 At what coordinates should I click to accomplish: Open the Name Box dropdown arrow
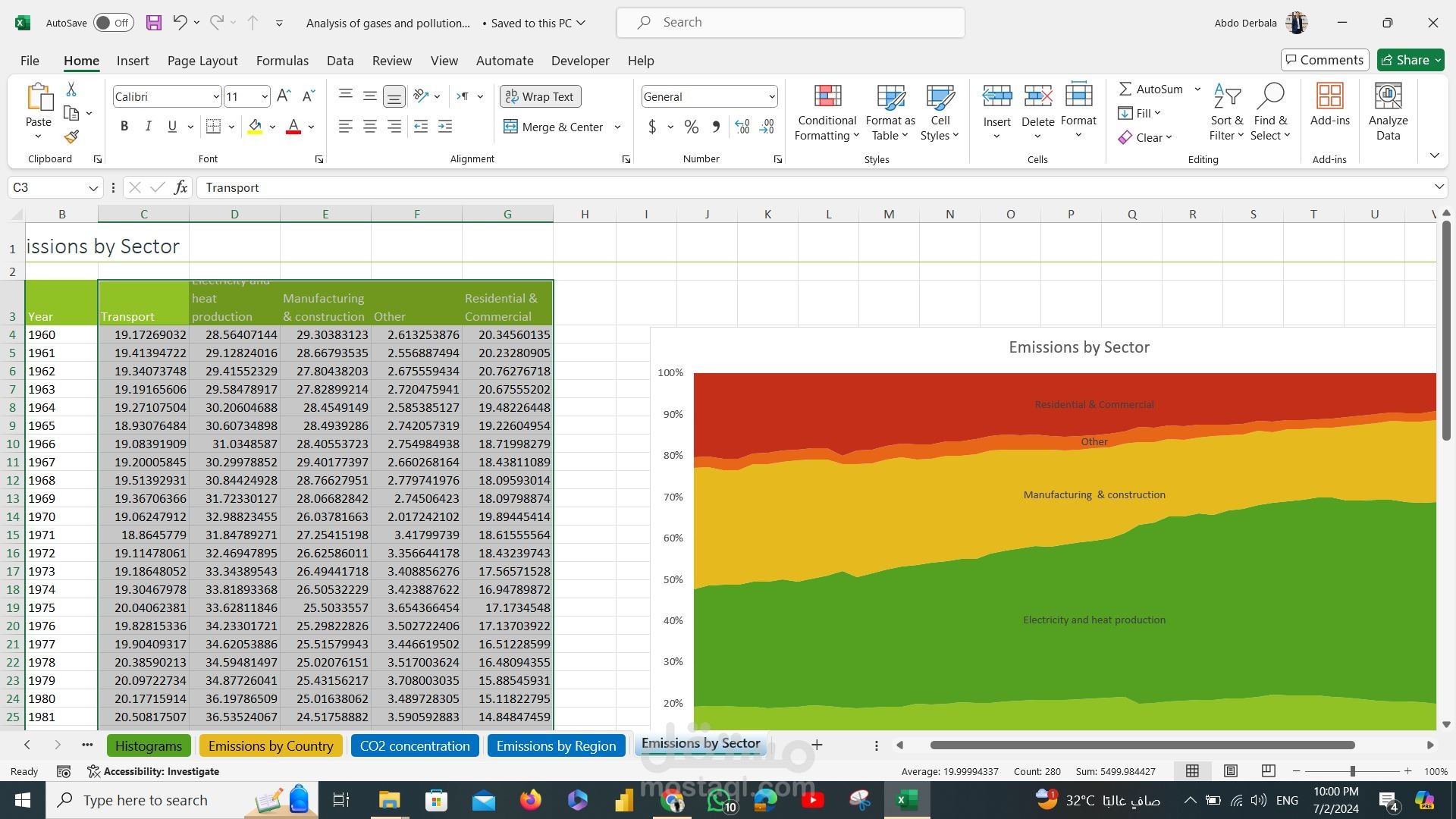(x=93, y=187)
